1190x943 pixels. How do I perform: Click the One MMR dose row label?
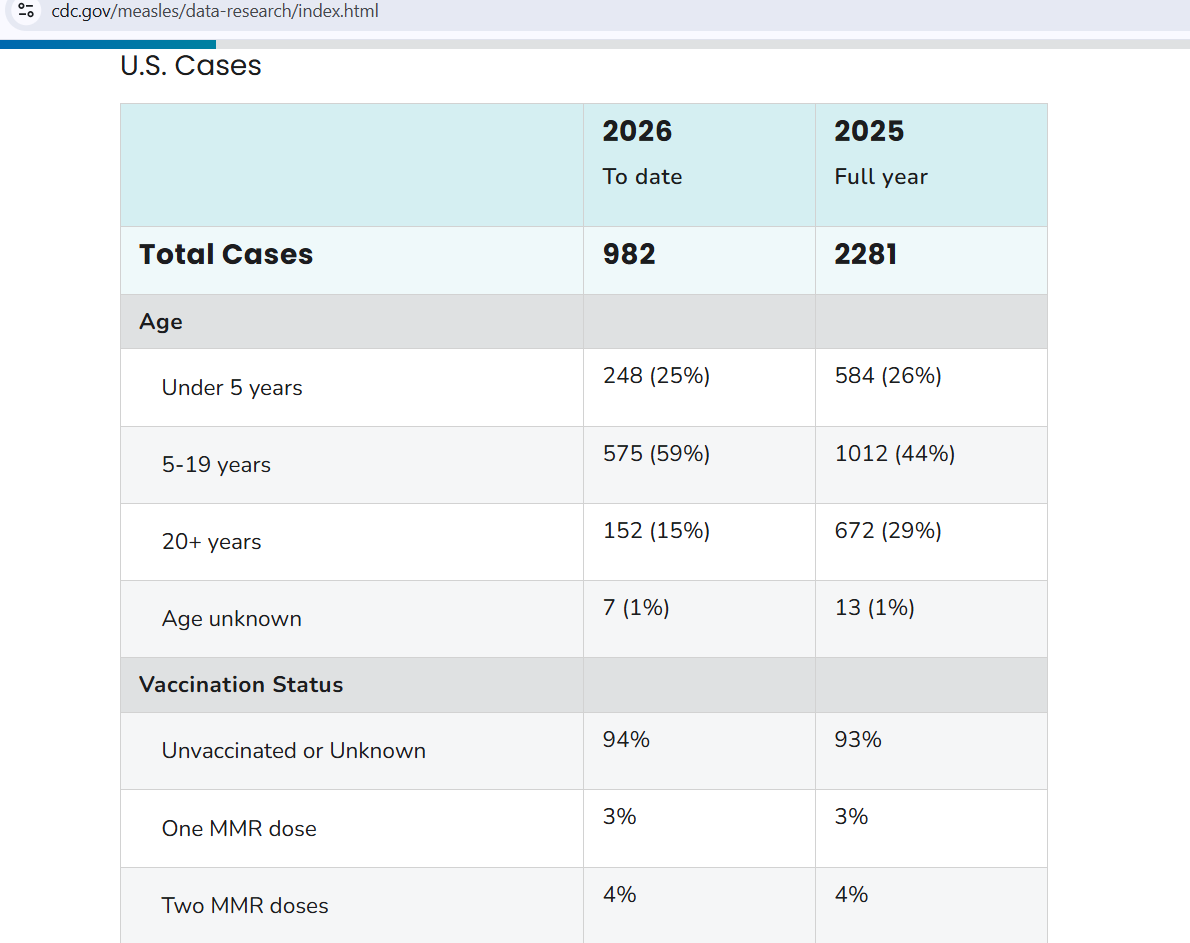coord(240,828)
